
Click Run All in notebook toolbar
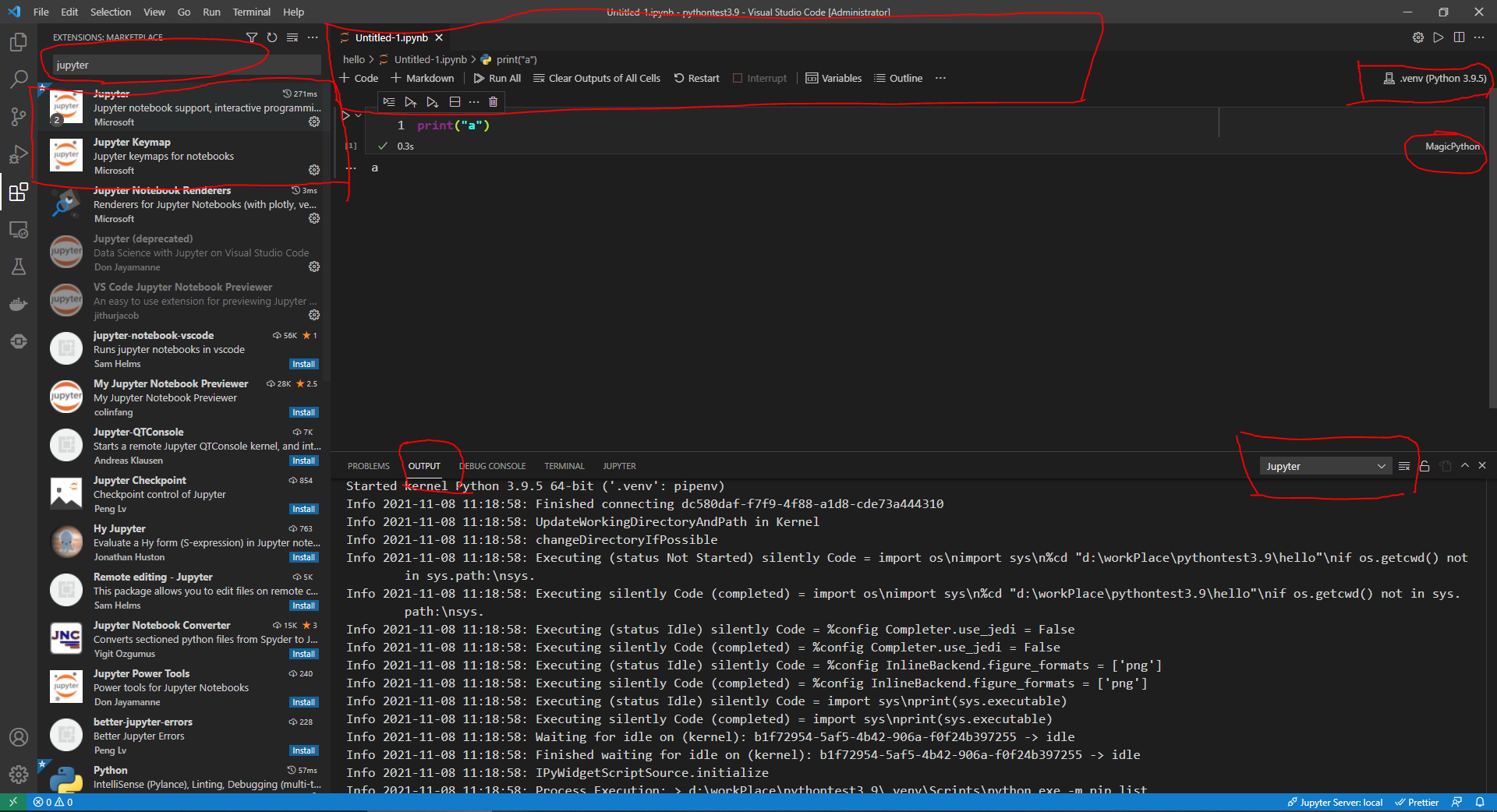(497, 78)
